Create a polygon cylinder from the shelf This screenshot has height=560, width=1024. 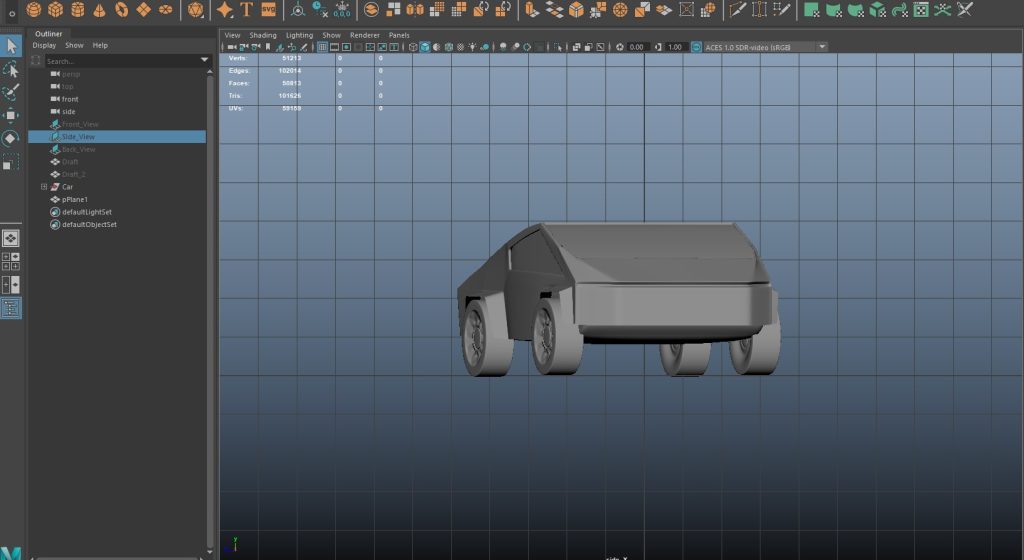pyautogui.click(x=77, y=9)
